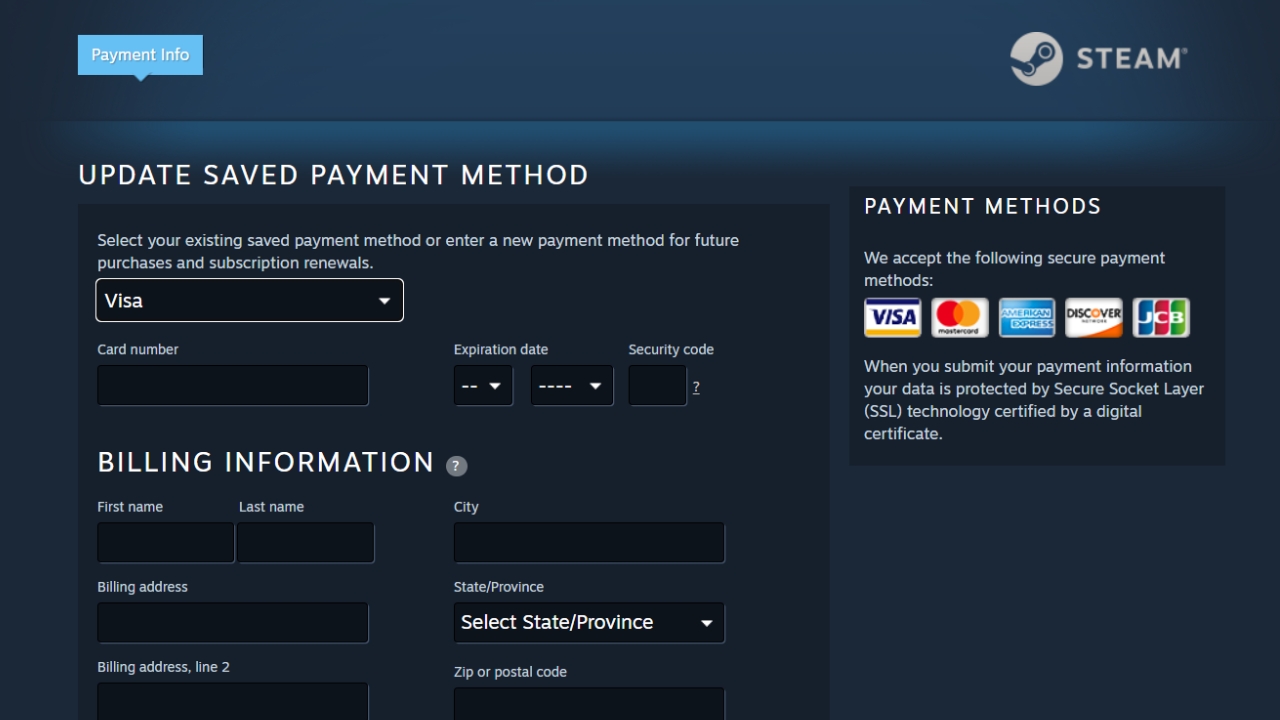Open the Billing Information help icon
Image resolution: width=1280 pixels, height=720 pixels.
click(x=457, y=465)
